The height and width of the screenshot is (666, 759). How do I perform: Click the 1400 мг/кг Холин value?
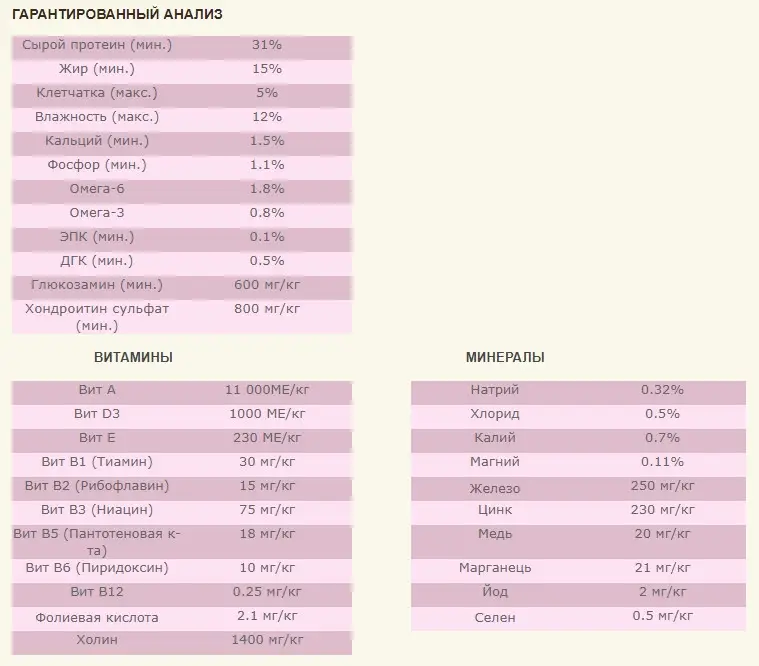coord(267,640)
